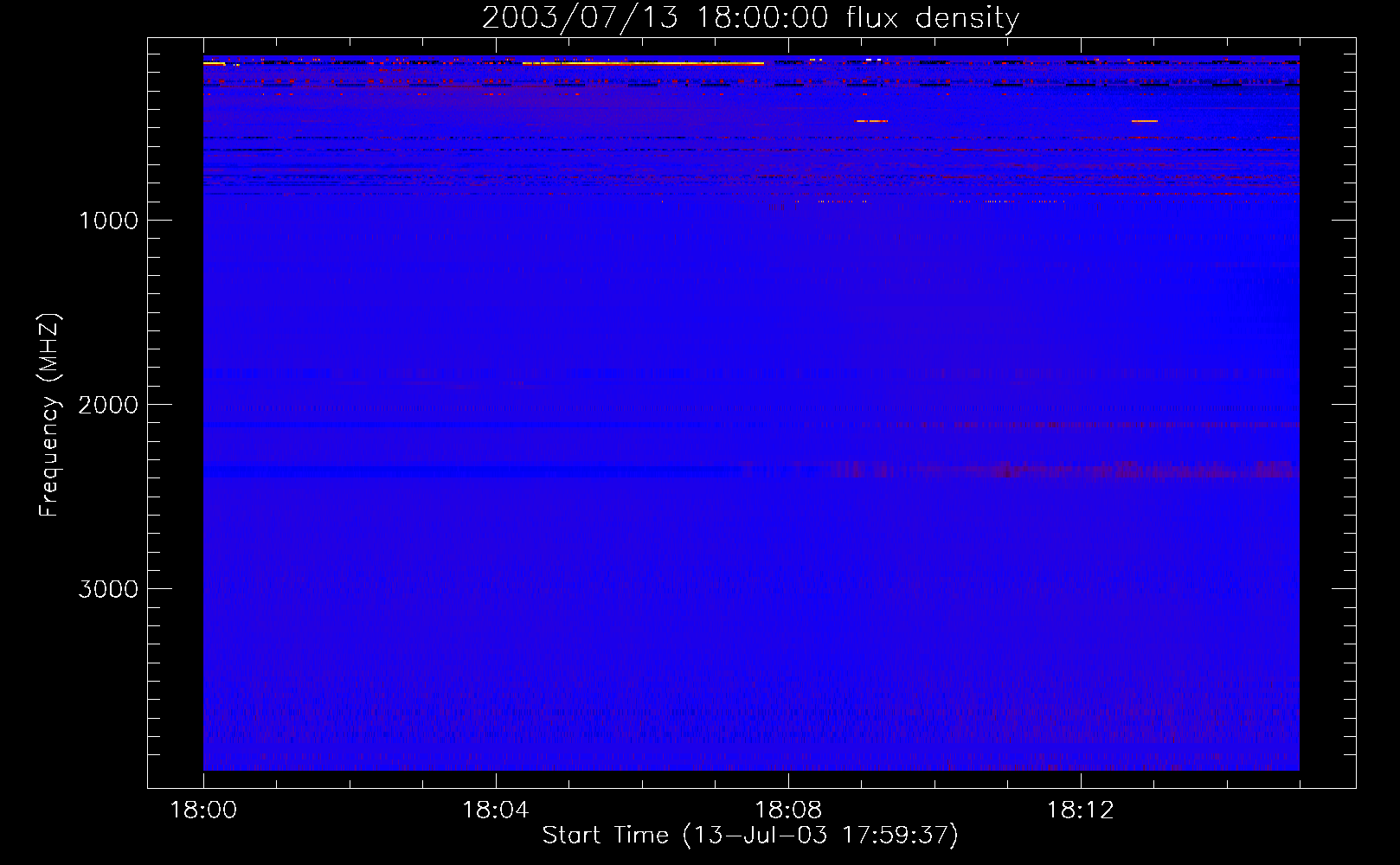Click the 'Frequency (MHZ)' axis label
Image resolution: width=1400 pixels, height=865 pixels.
[49, 415]
